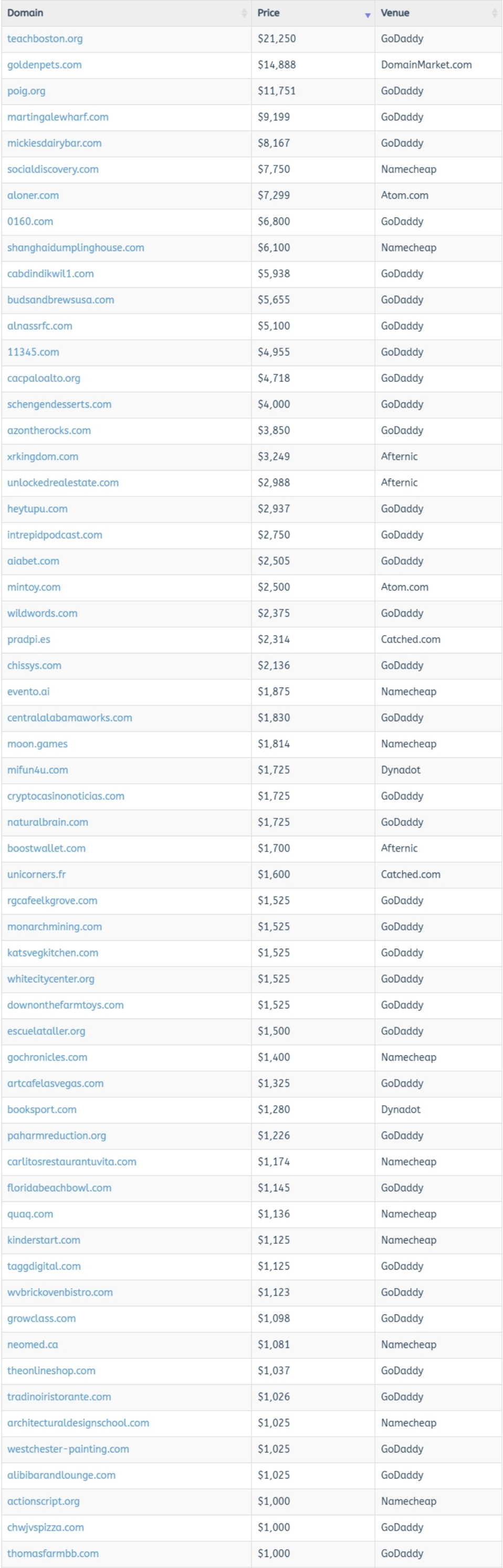
Task: Open the teachboston.org domain link
Action: (45, 39)
